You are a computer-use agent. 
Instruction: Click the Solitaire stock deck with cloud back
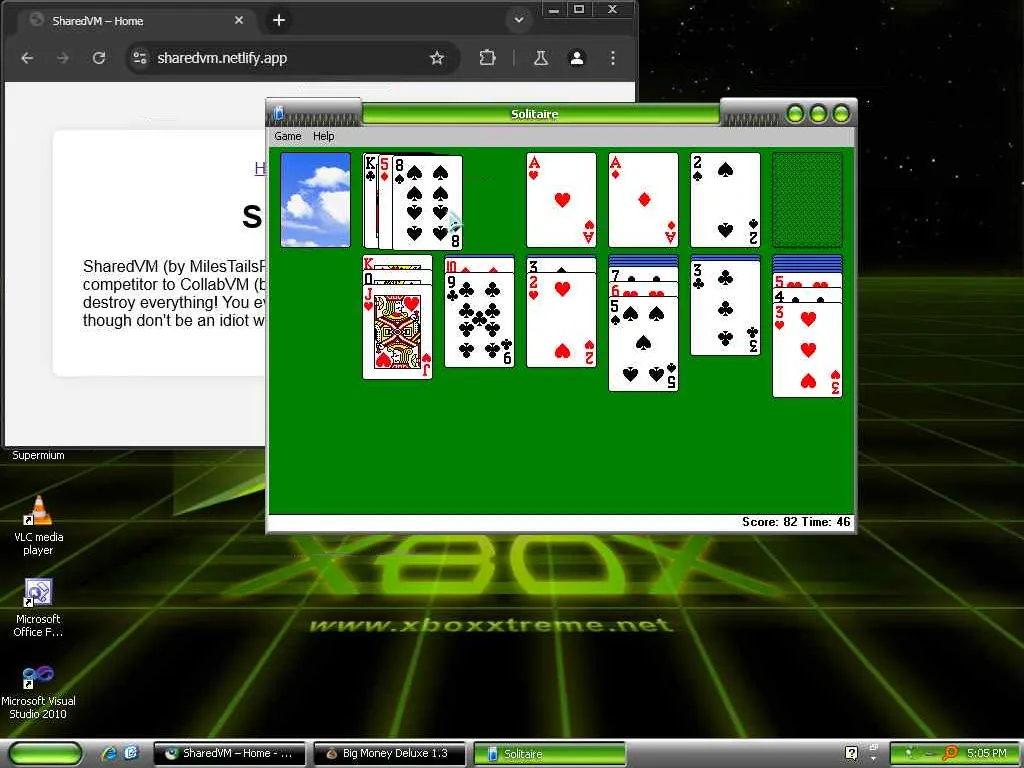[315, 200]
